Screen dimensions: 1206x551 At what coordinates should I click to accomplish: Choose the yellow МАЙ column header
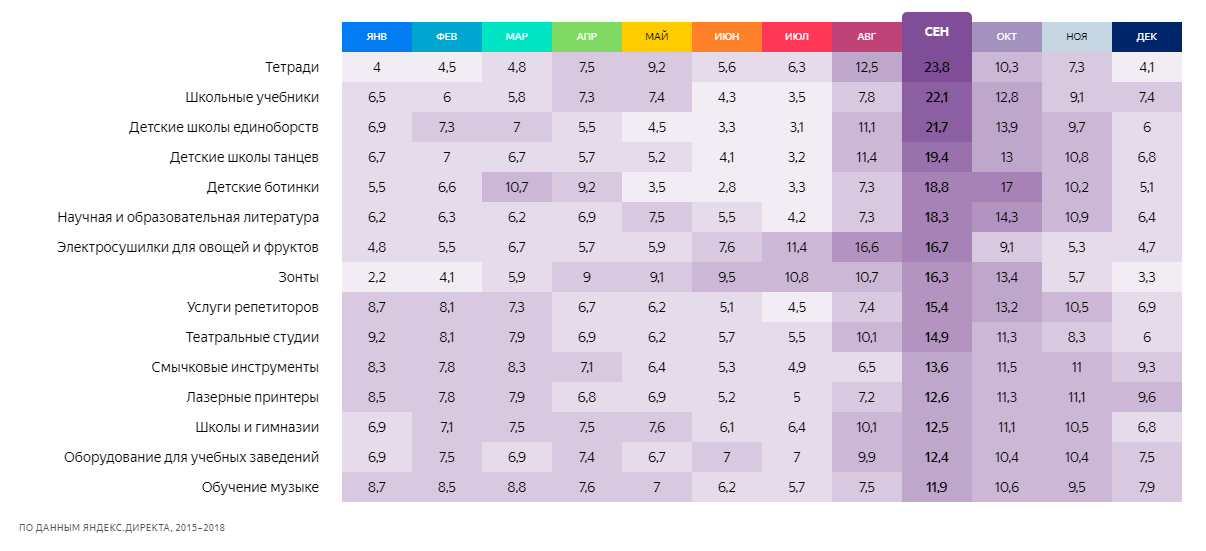657,36
